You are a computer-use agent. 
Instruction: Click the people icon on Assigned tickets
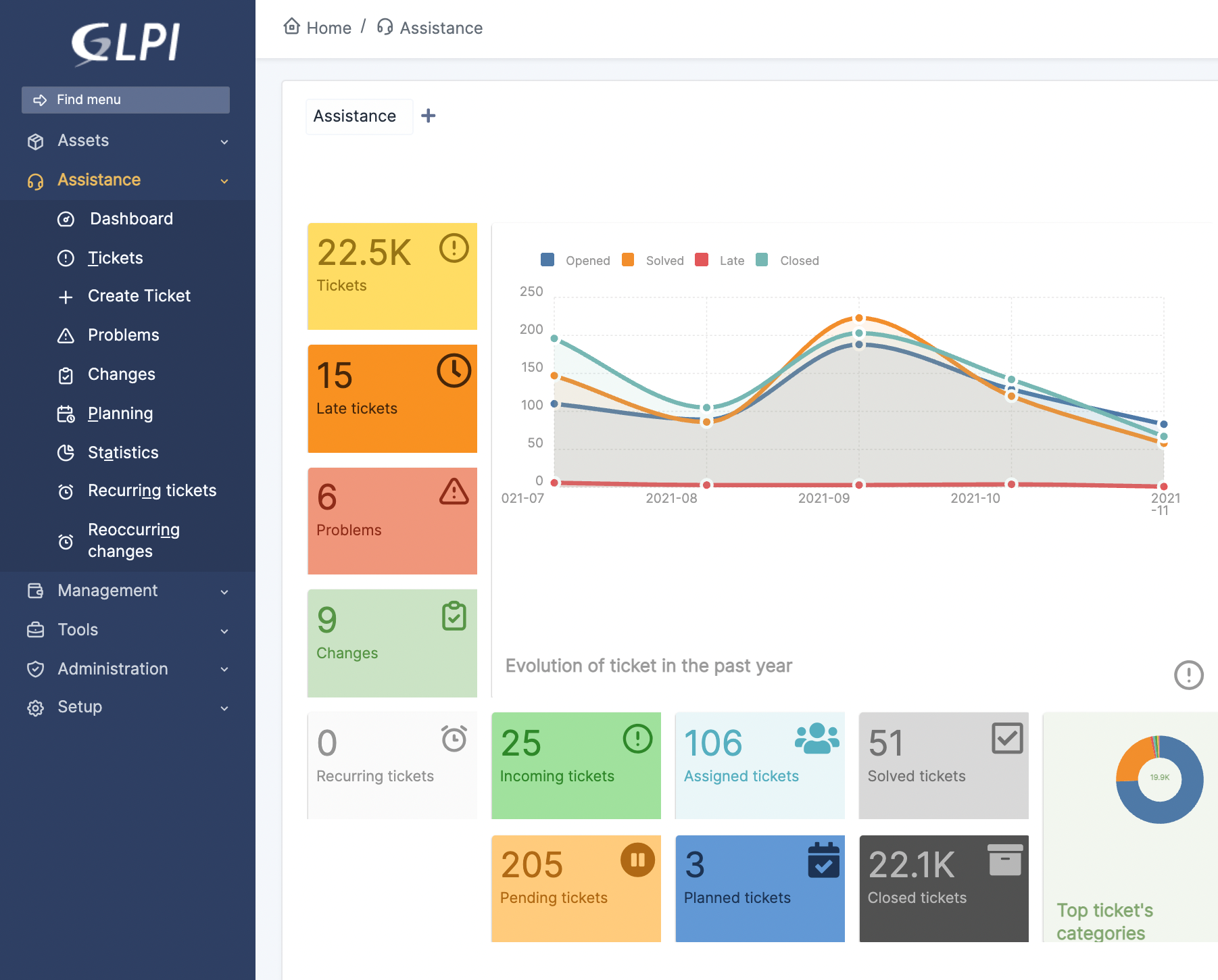tap(817, 738)
